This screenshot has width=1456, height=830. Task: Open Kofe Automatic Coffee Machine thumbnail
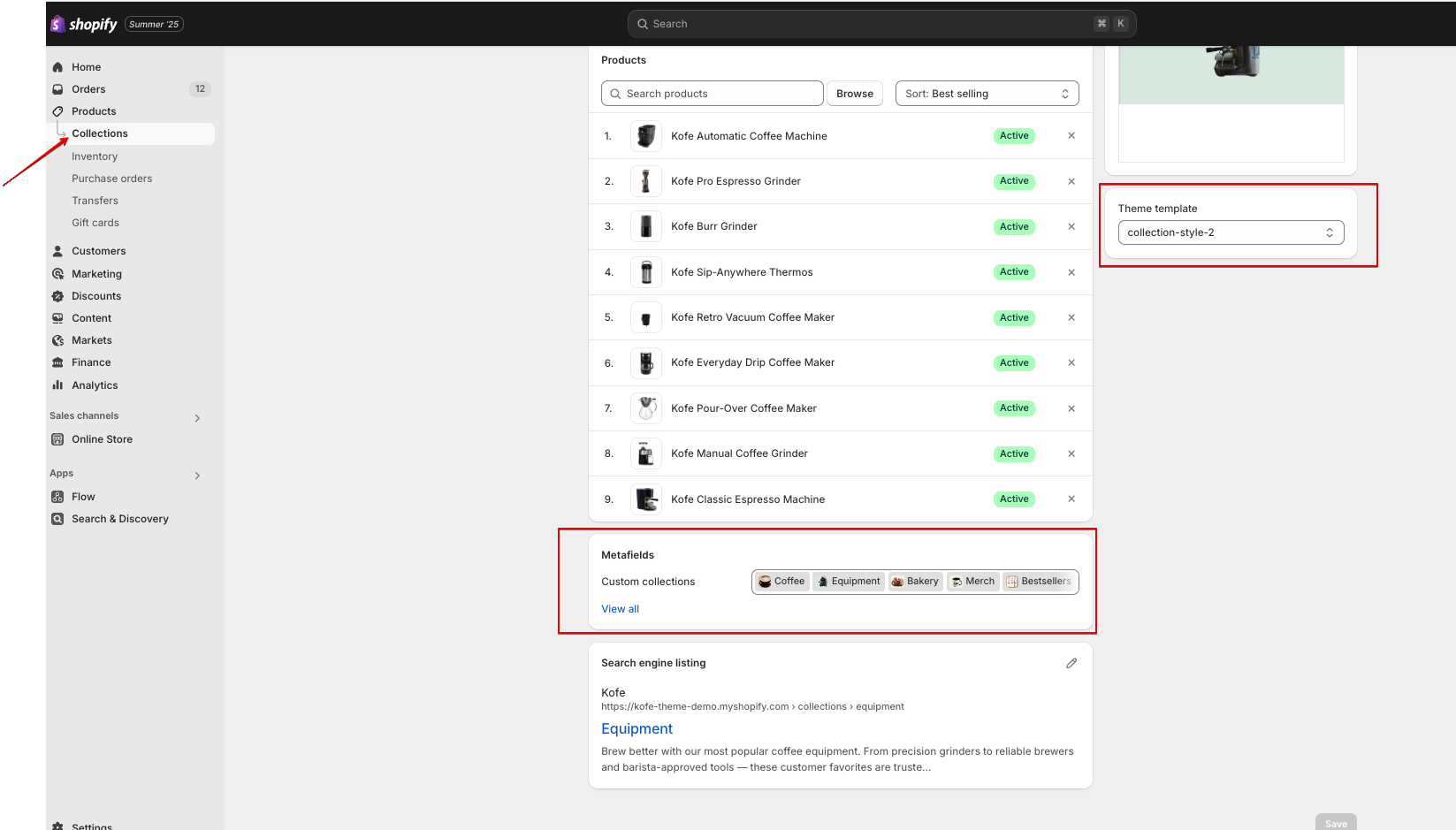pyautogui.click(x=646, y=136)
